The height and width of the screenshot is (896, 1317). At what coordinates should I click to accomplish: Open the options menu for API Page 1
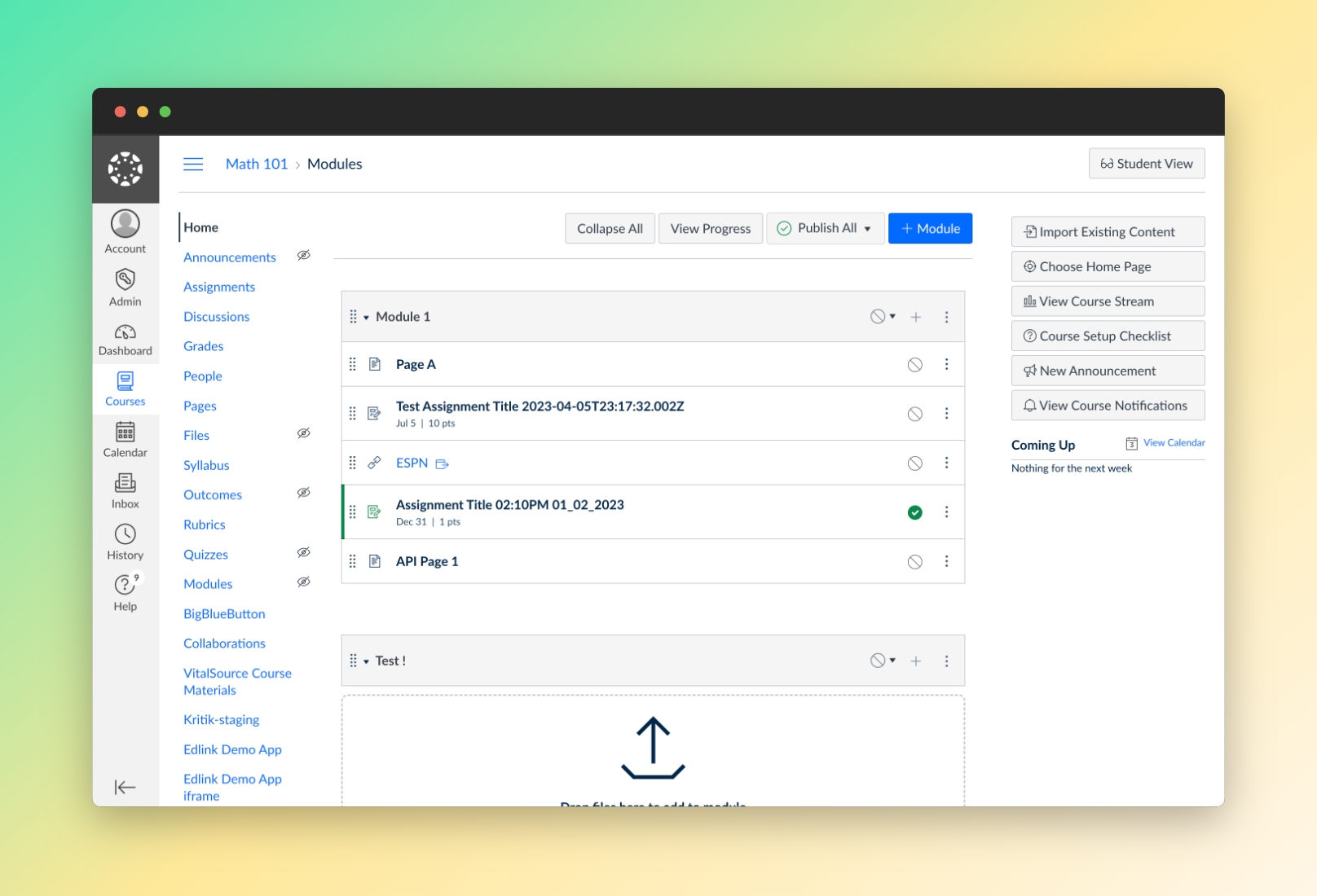946,561
